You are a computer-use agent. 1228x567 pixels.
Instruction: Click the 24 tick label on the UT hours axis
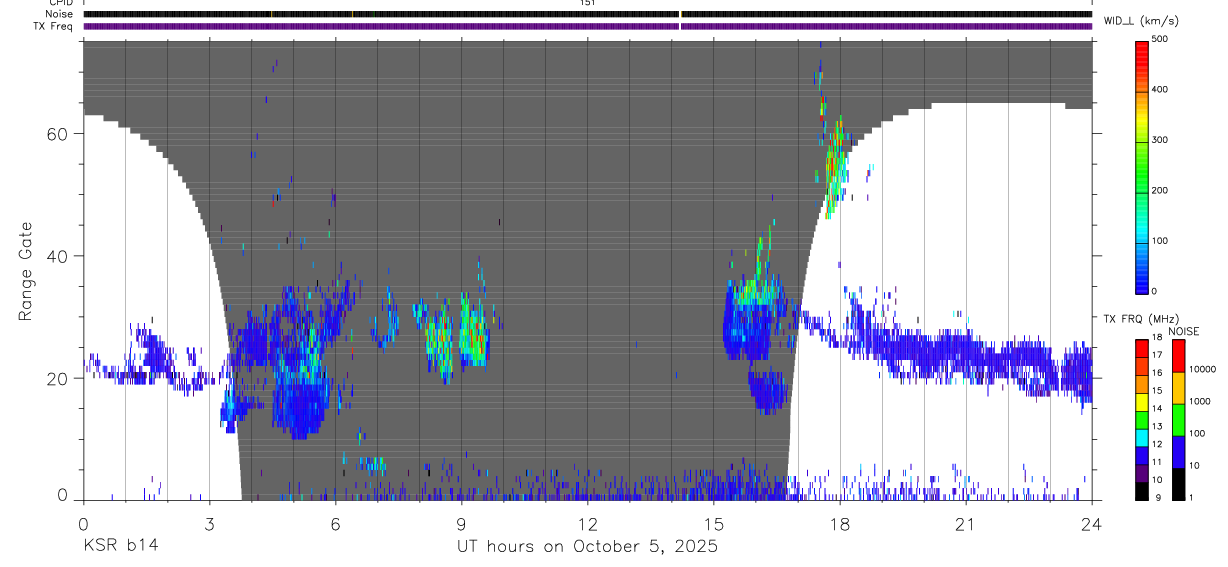tap(1092, 523)
